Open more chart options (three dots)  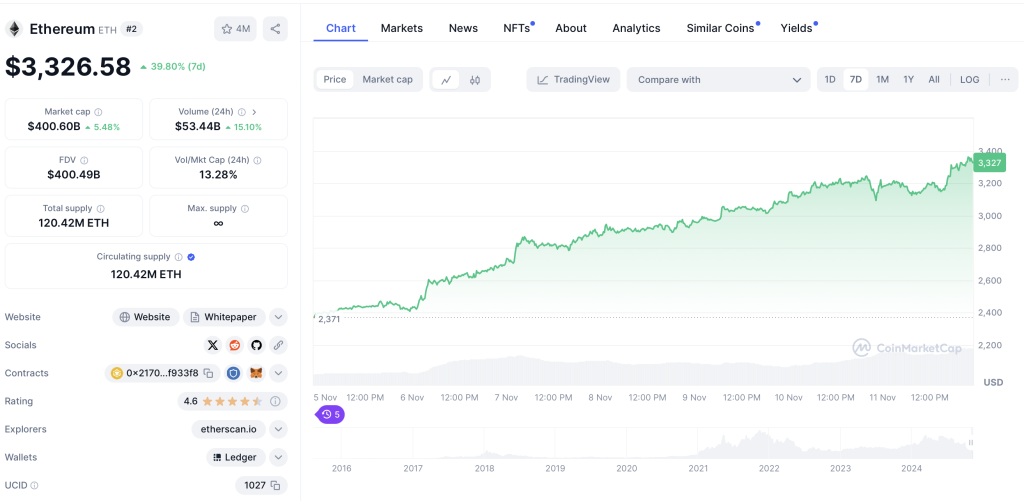coord(1005,80)
